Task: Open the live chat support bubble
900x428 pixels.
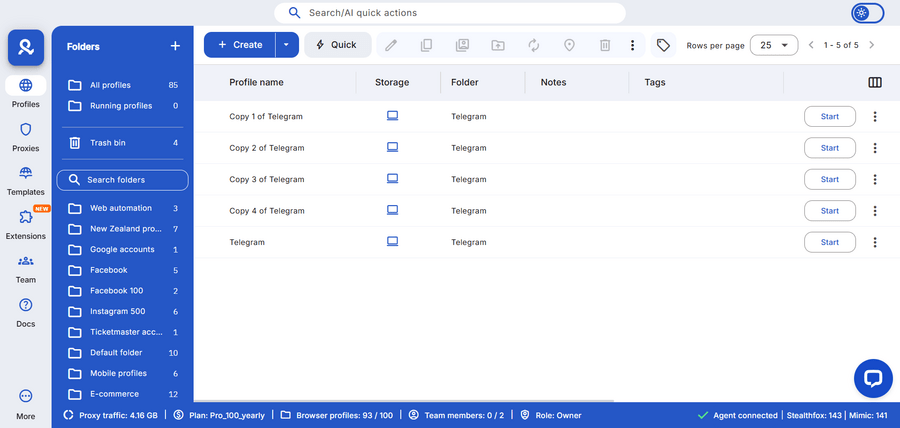Action: click(872, 378)
